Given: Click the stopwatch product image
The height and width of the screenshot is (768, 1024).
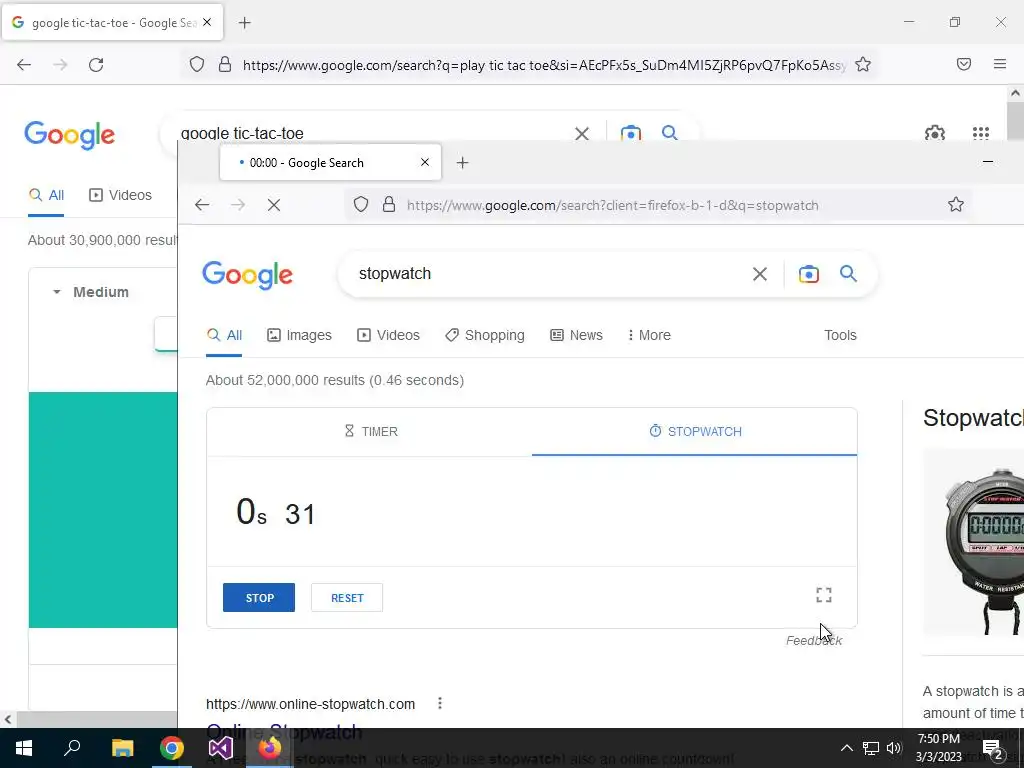Looking at the screenshot, I should 973,542.
